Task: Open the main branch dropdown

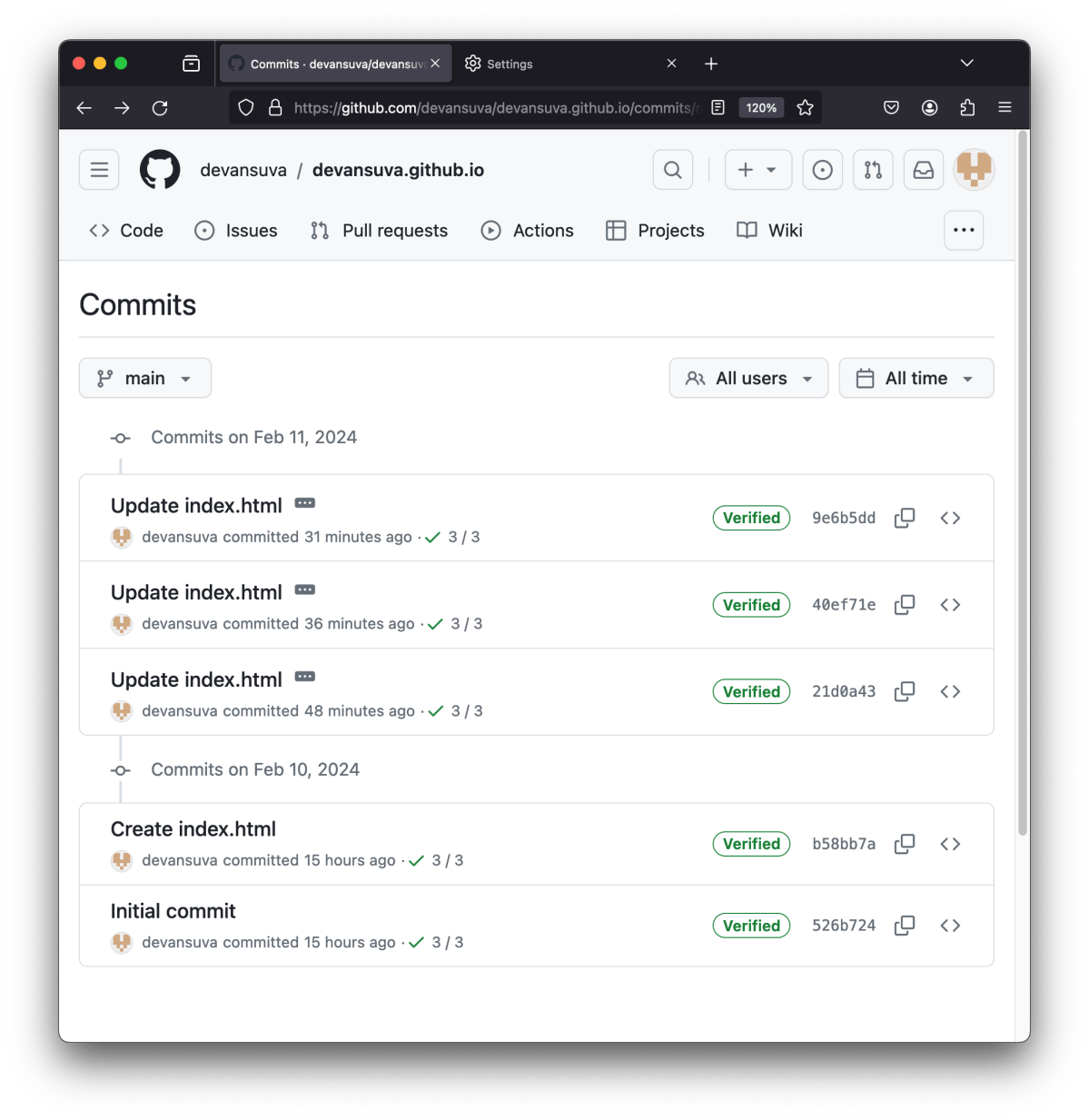Action: coord(145,378)
